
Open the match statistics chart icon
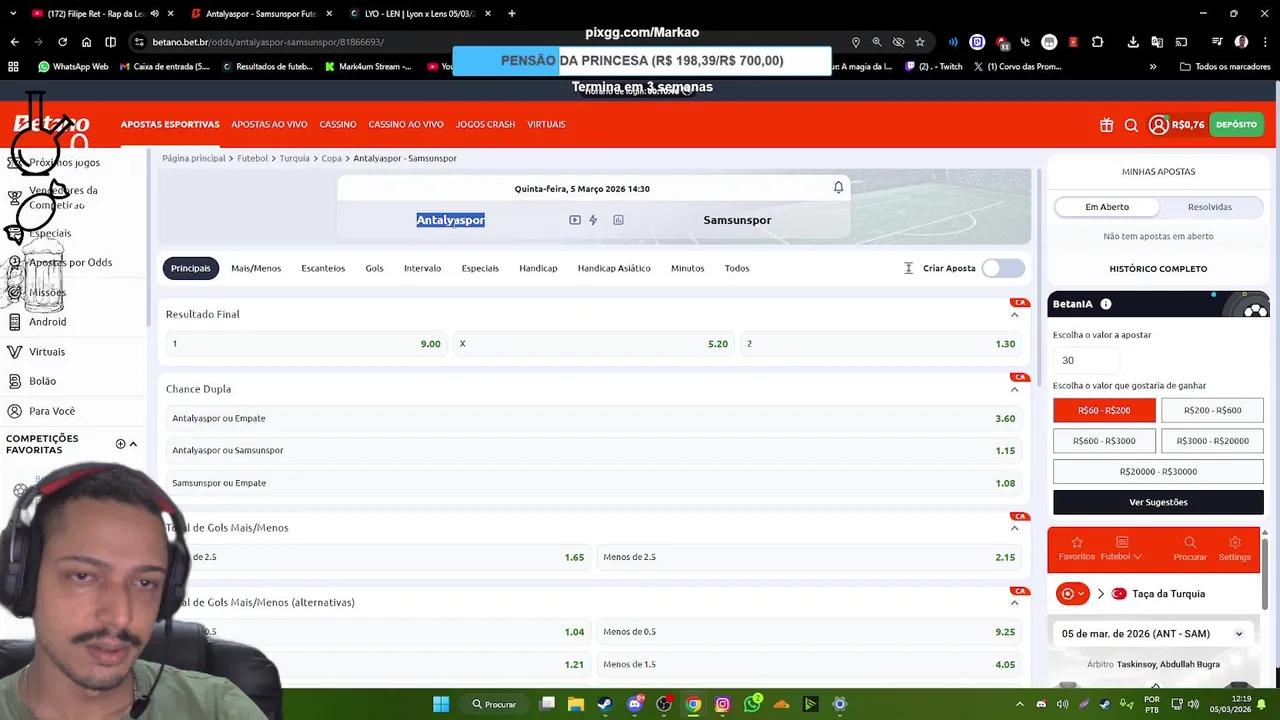[618, 220]
